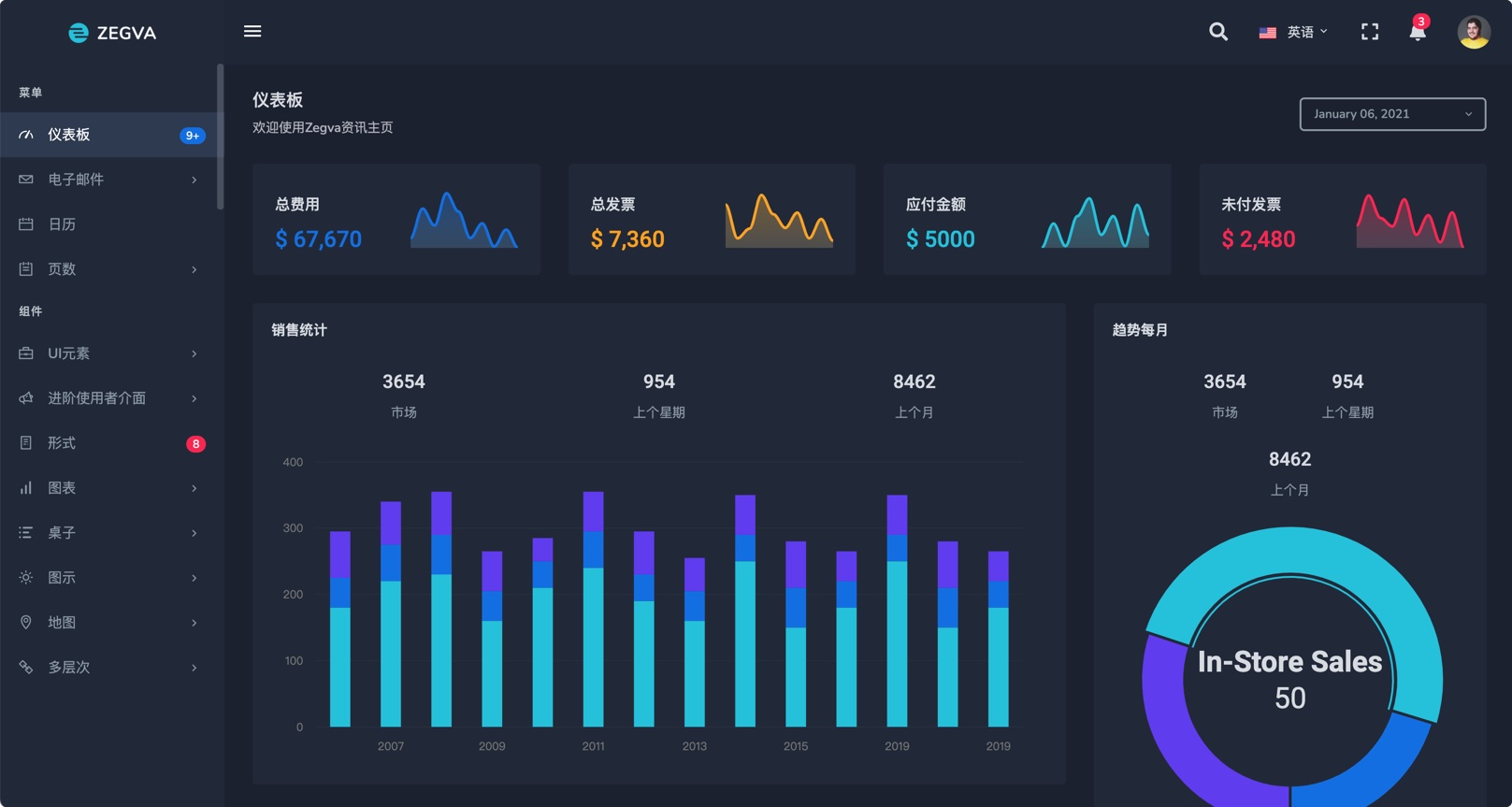This screenshot has height=807, width=1512.
Task: Click 欢迎使用Zegva资讯主页 subtitle
Action: 323,127
